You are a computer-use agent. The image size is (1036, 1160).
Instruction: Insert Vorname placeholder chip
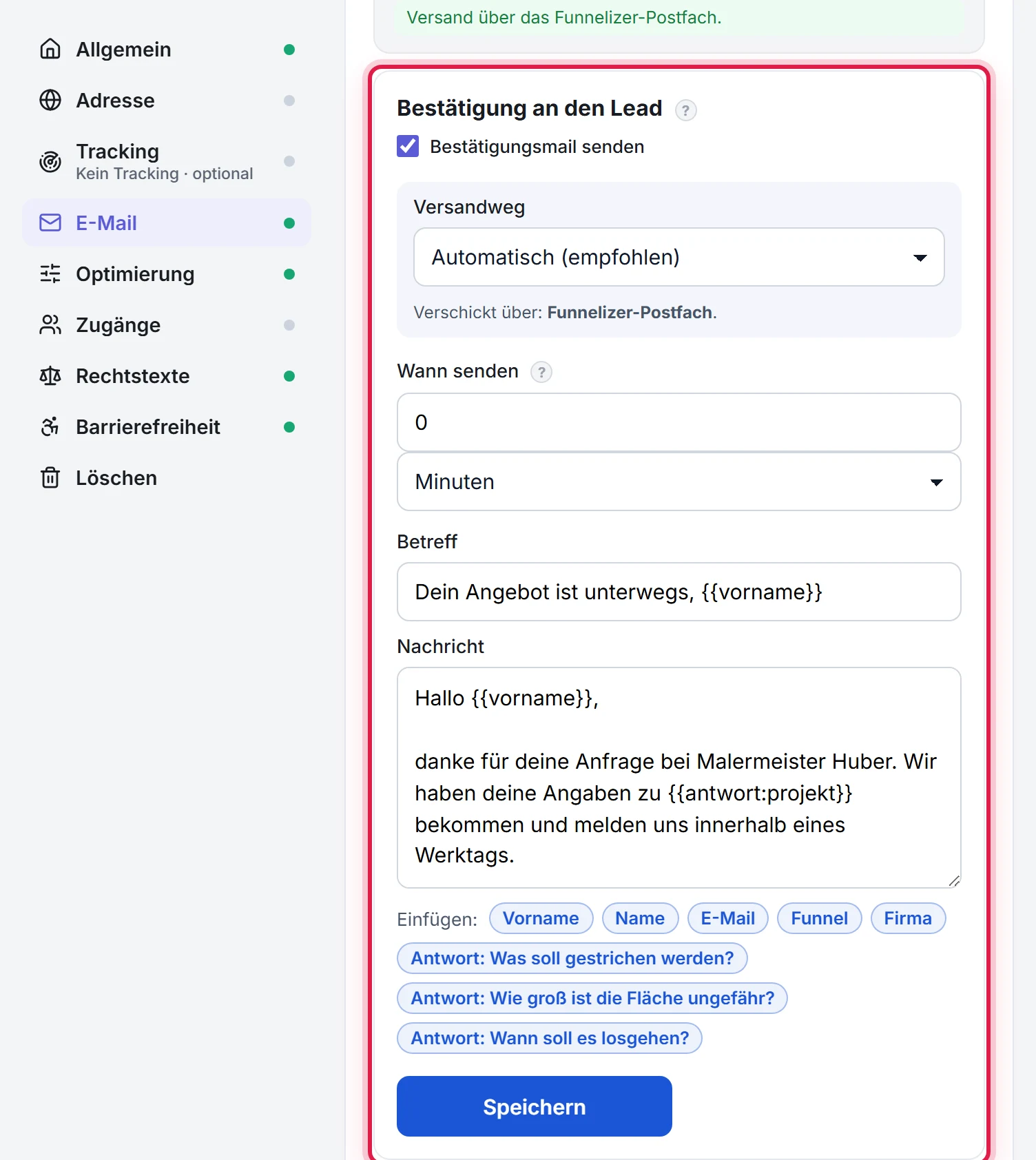[541, 918]
